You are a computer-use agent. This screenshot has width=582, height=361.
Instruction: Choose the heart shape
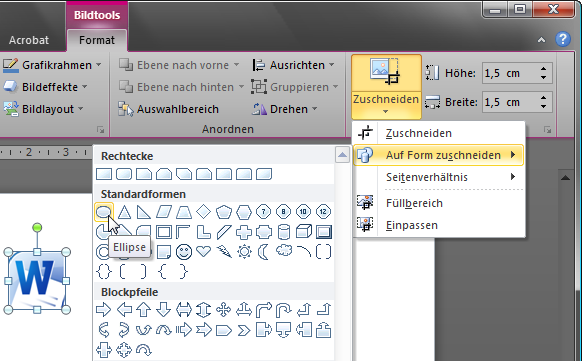(203, 252)
